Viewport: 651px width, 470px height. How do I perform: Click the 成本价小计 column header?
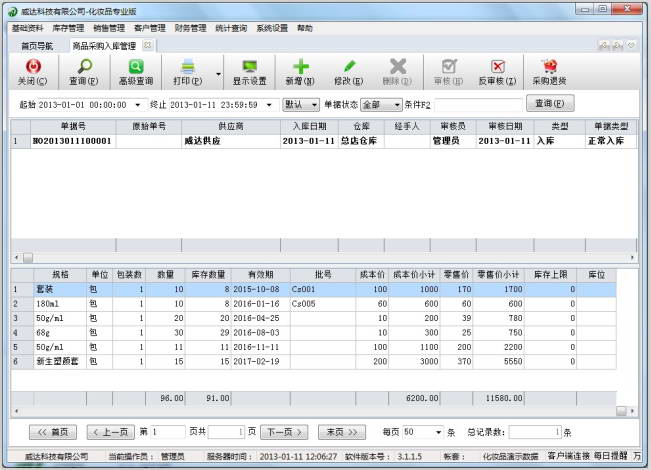(x=414, y=274)
